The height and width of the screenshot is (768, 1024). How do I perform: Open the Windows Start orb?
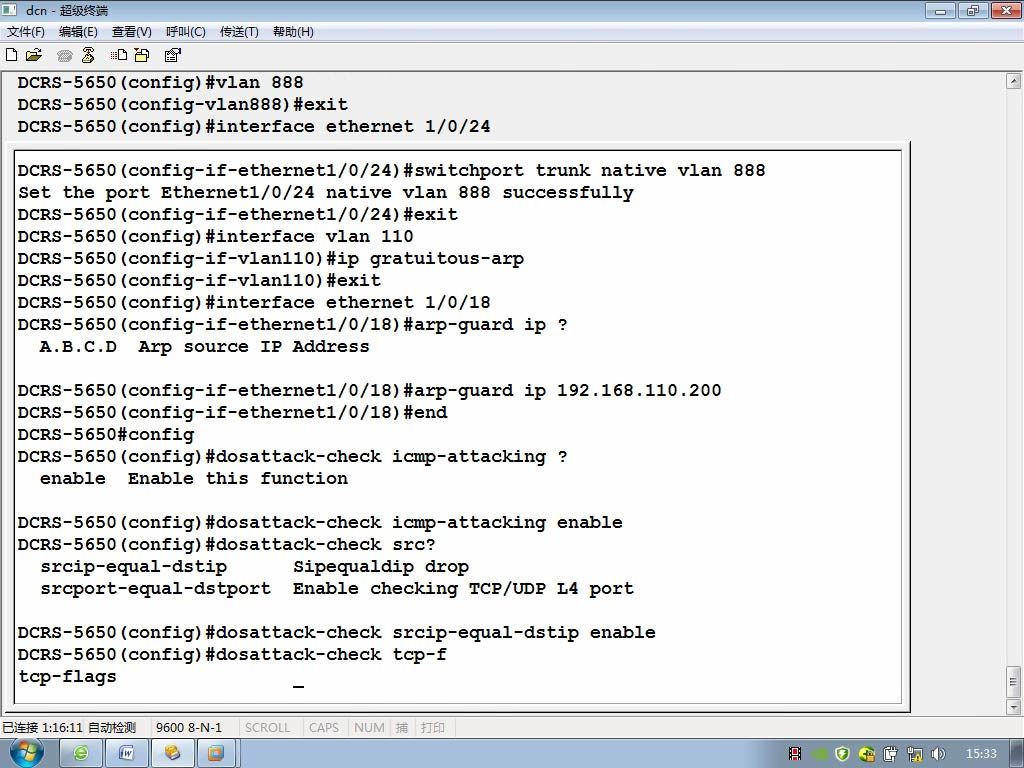pos(27,753)
